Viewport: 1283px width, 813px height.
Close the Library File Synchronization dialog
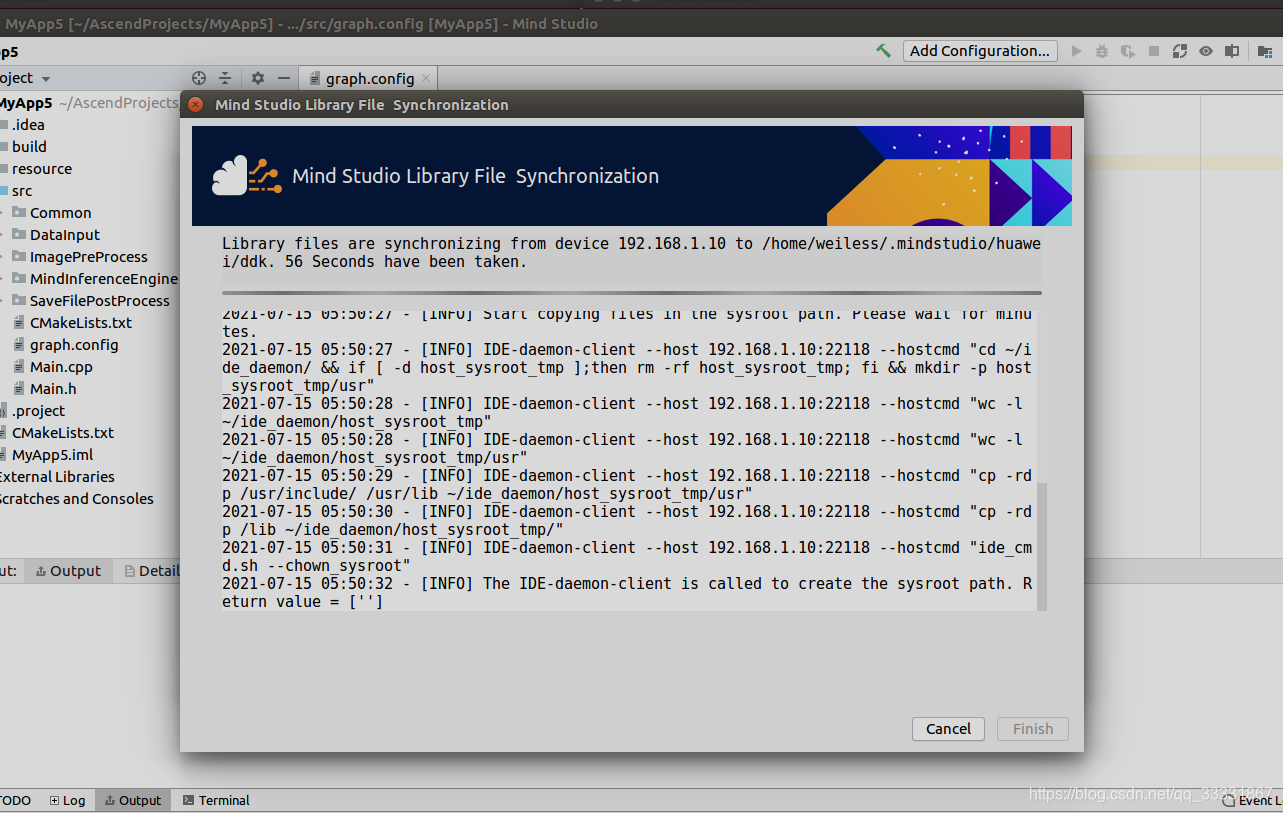coord(196,105)
